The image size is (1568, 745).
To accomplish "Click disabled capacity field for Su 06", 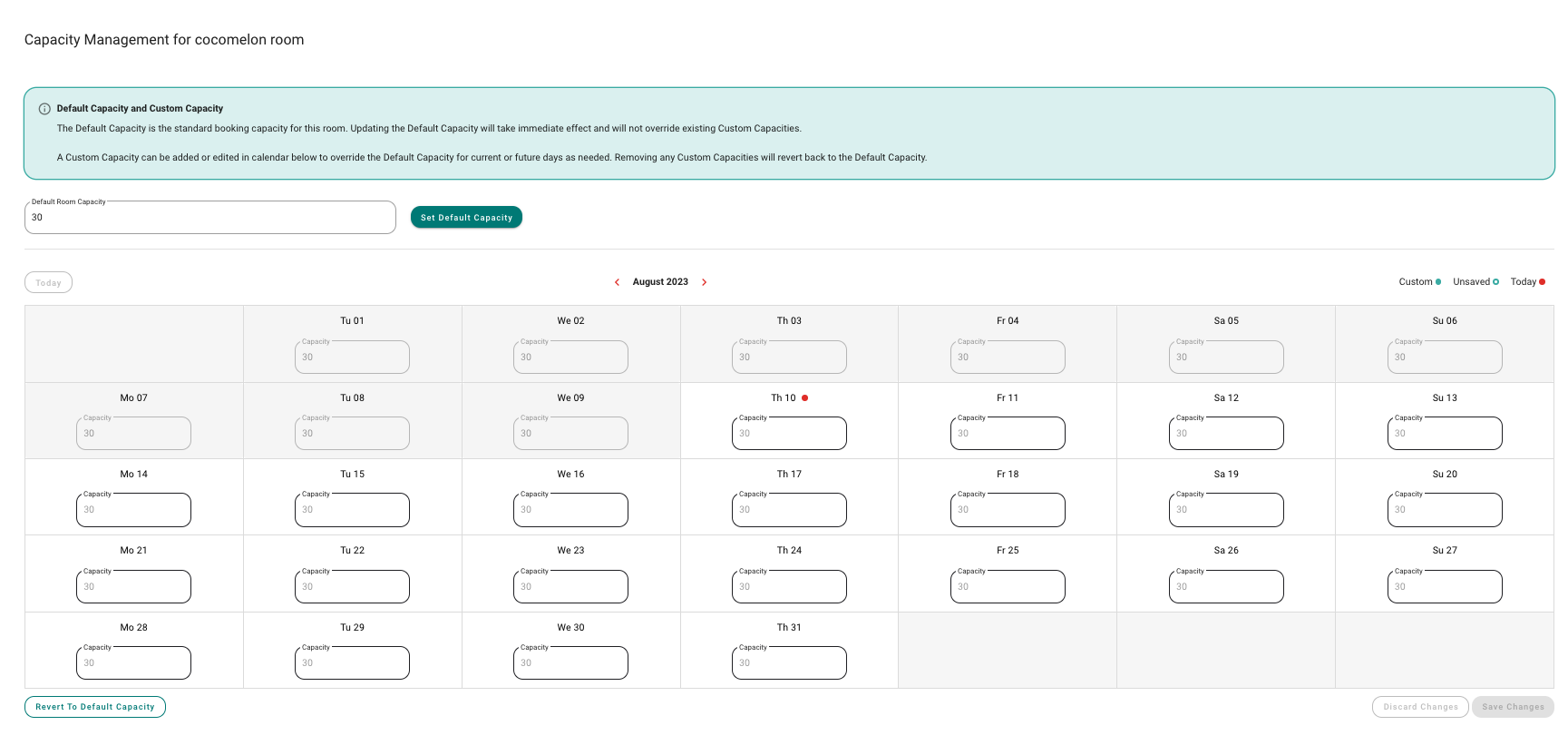I will click(x=1445, y=358).
